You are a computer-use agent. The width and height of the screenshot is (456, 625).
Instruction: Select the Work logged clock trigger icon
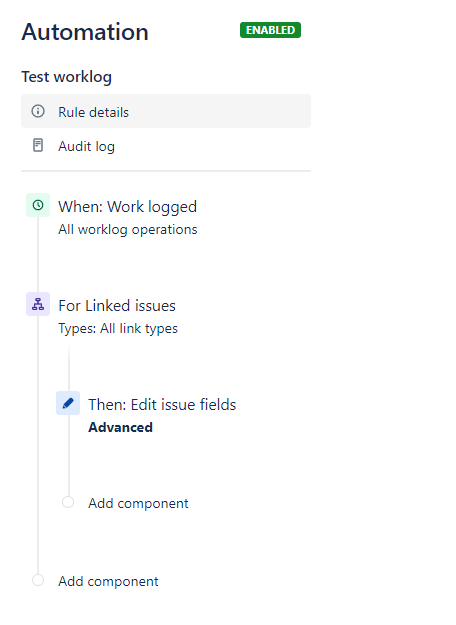pyautogui.click(x=38, y=205)
